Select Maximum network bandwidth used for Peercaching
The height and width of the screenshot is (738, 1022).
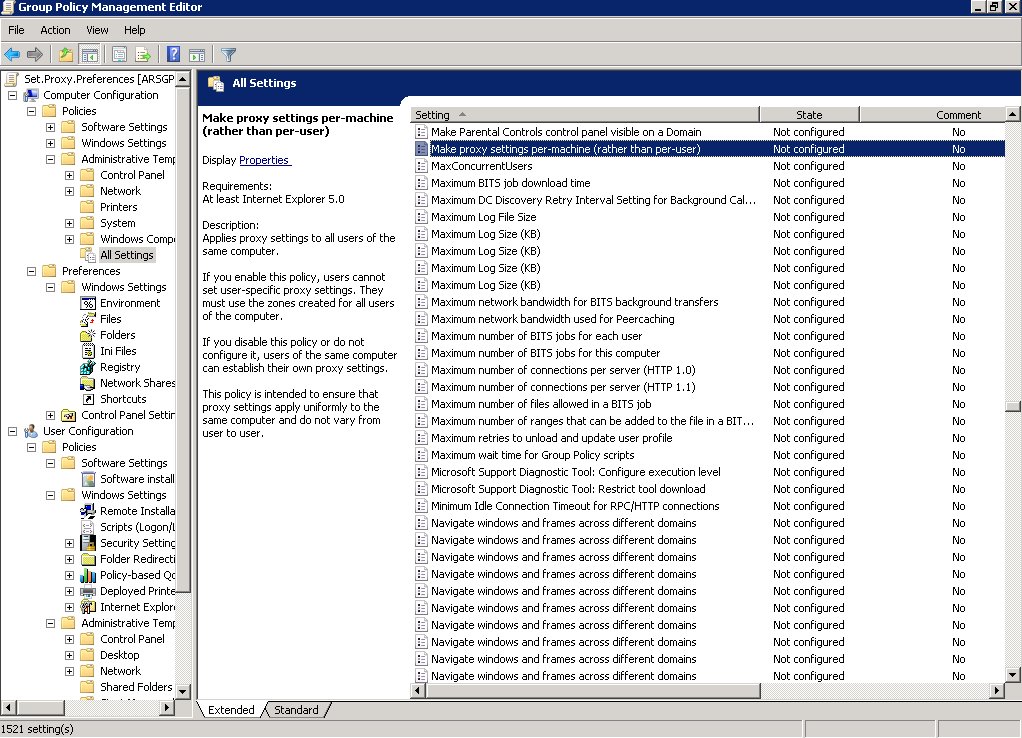[x=710, y=319]
